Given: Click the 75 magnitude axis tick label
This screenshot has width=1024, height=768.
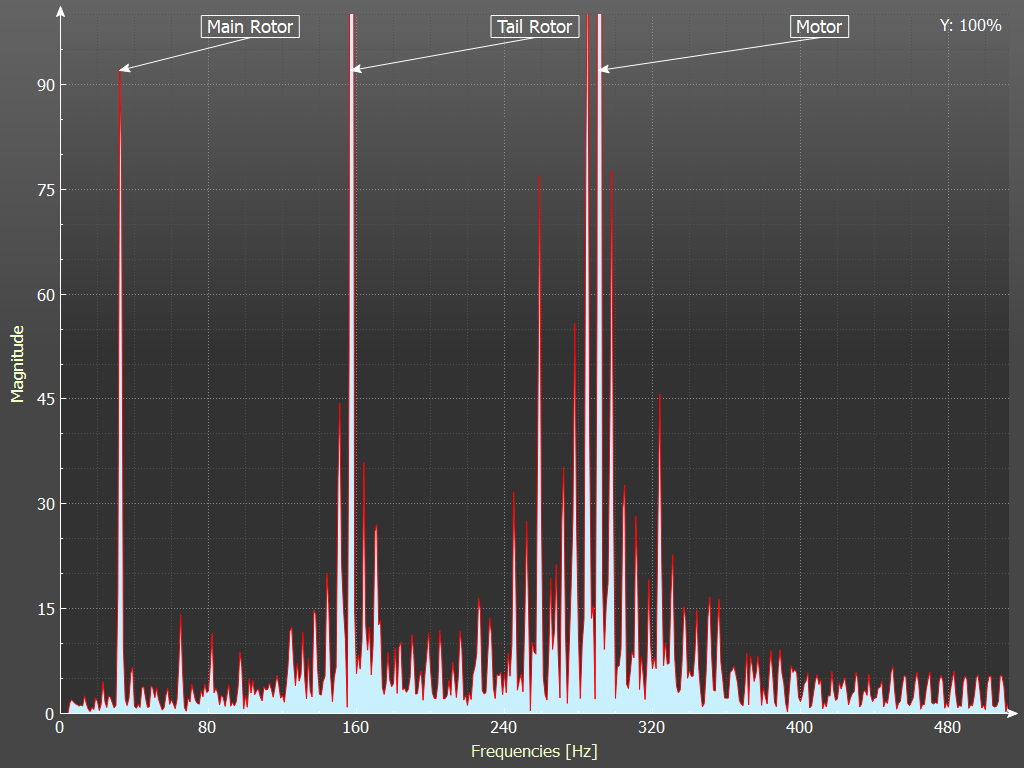Looking at the screenshot, I should coord(43,190).
